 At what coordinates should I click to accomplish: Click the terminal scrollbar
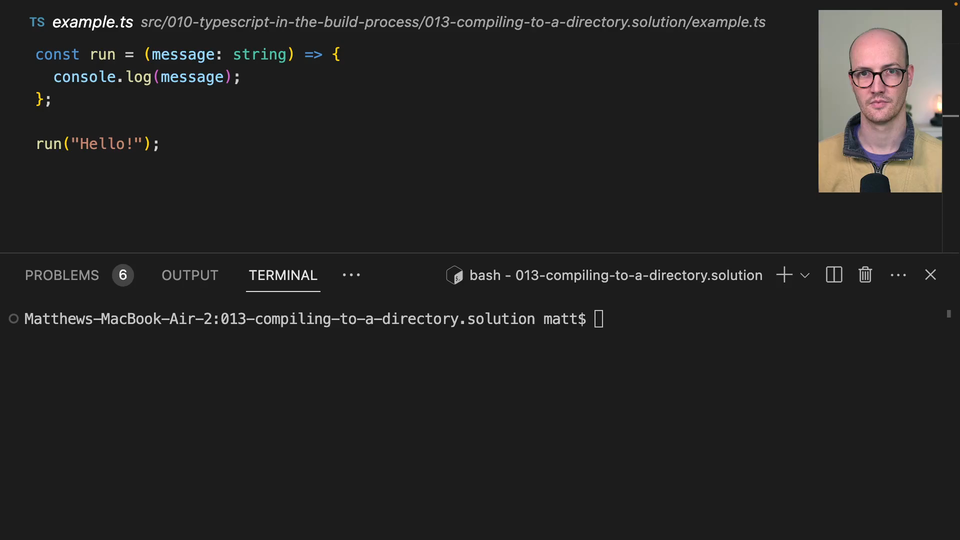(948, 314)
